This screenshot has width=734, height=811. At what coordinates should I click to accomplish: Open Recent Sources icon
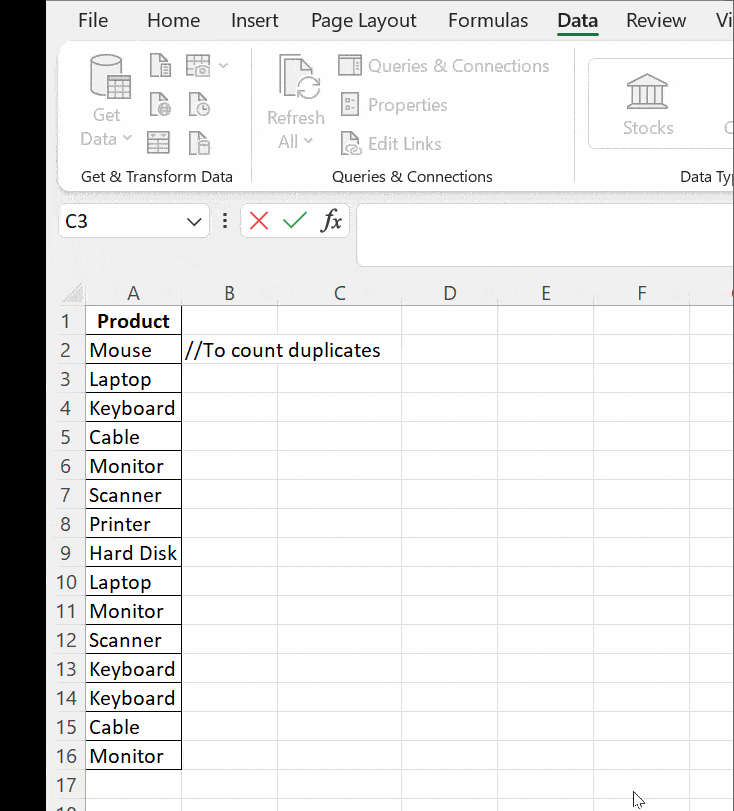(200, 104)
